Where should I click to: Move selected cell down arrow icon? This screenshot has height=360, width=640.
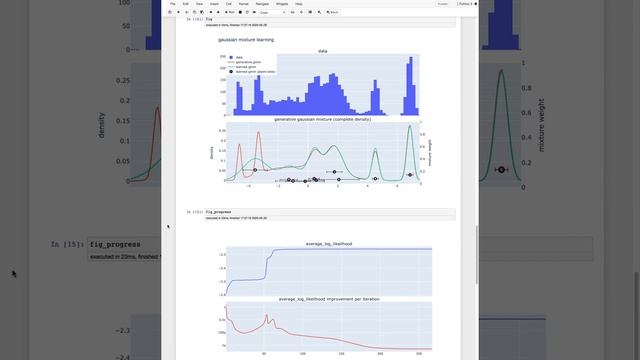coord(218,12)
